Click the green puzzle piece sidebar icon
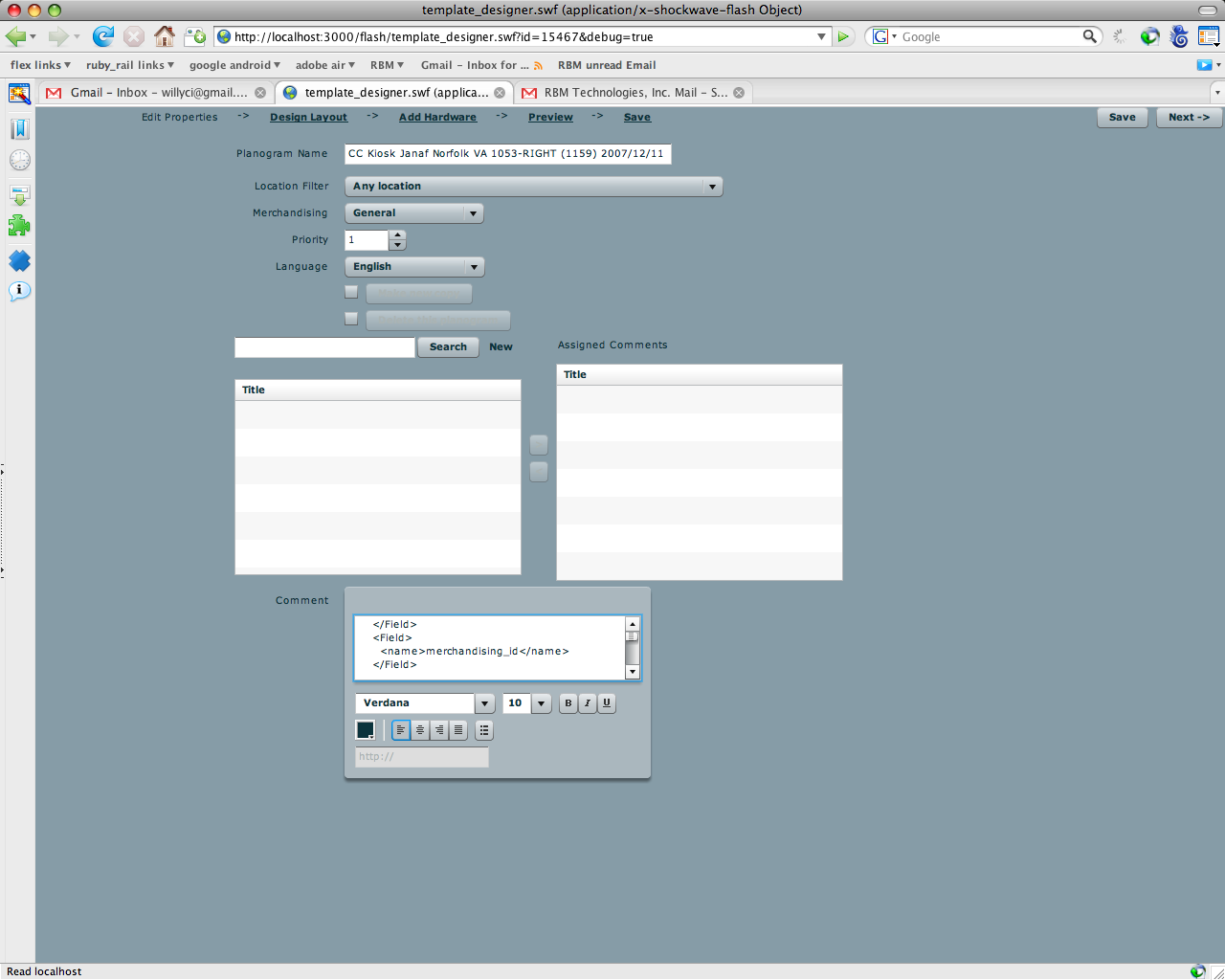 pos(19,227)
